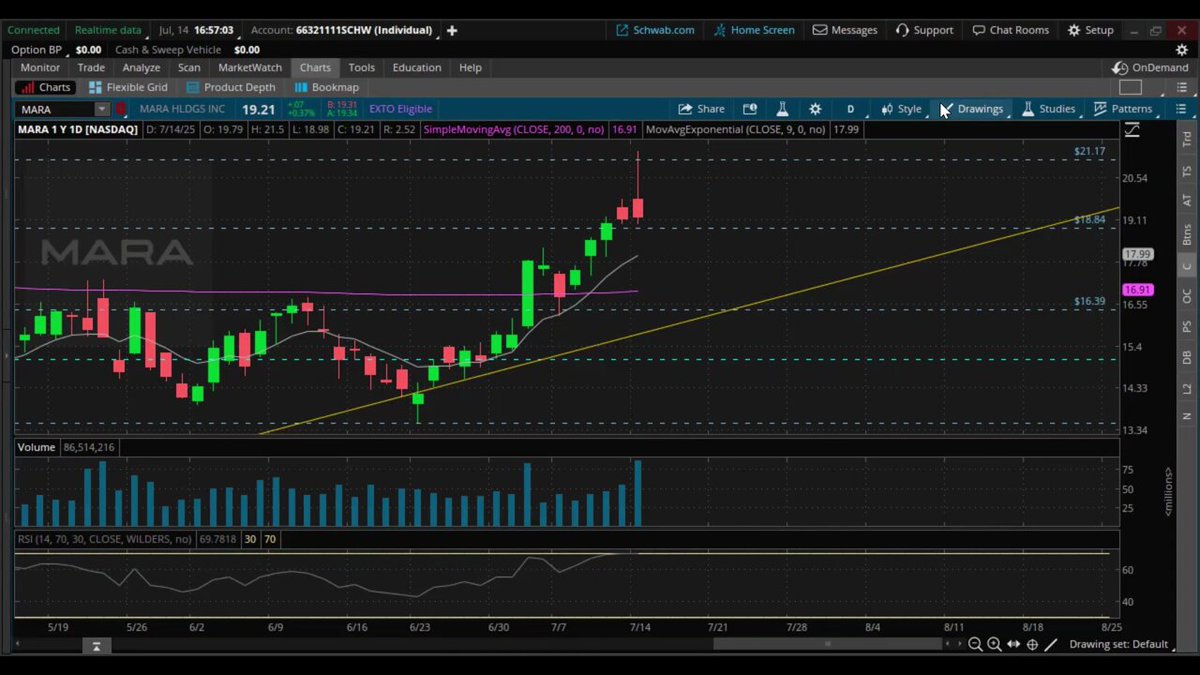
Task: Open chart settings gear in chart toolbar
Action: tap(815, 109)
